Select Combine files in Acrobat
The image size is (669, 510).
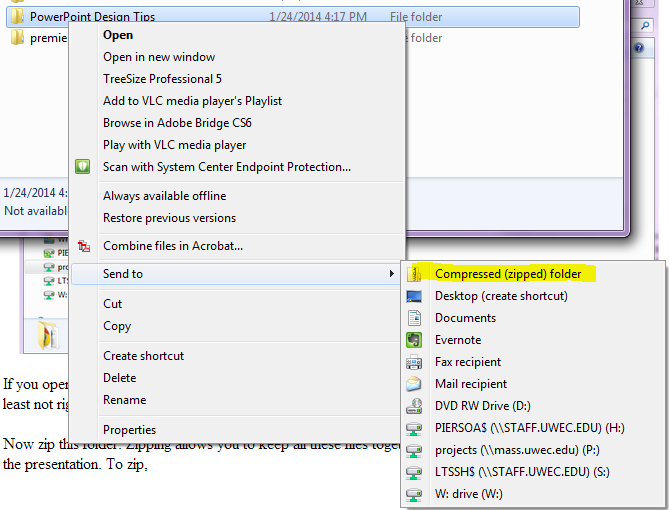point(173,246)
